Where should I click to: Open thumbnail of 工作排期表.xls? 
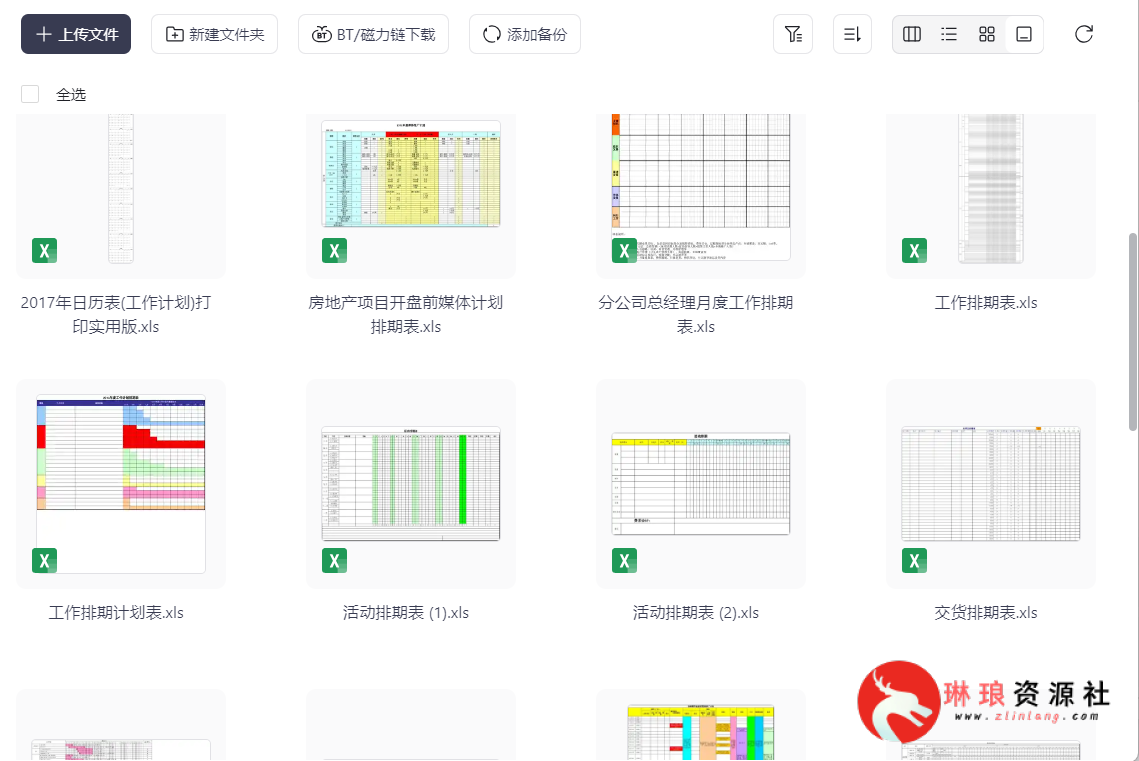991,189
